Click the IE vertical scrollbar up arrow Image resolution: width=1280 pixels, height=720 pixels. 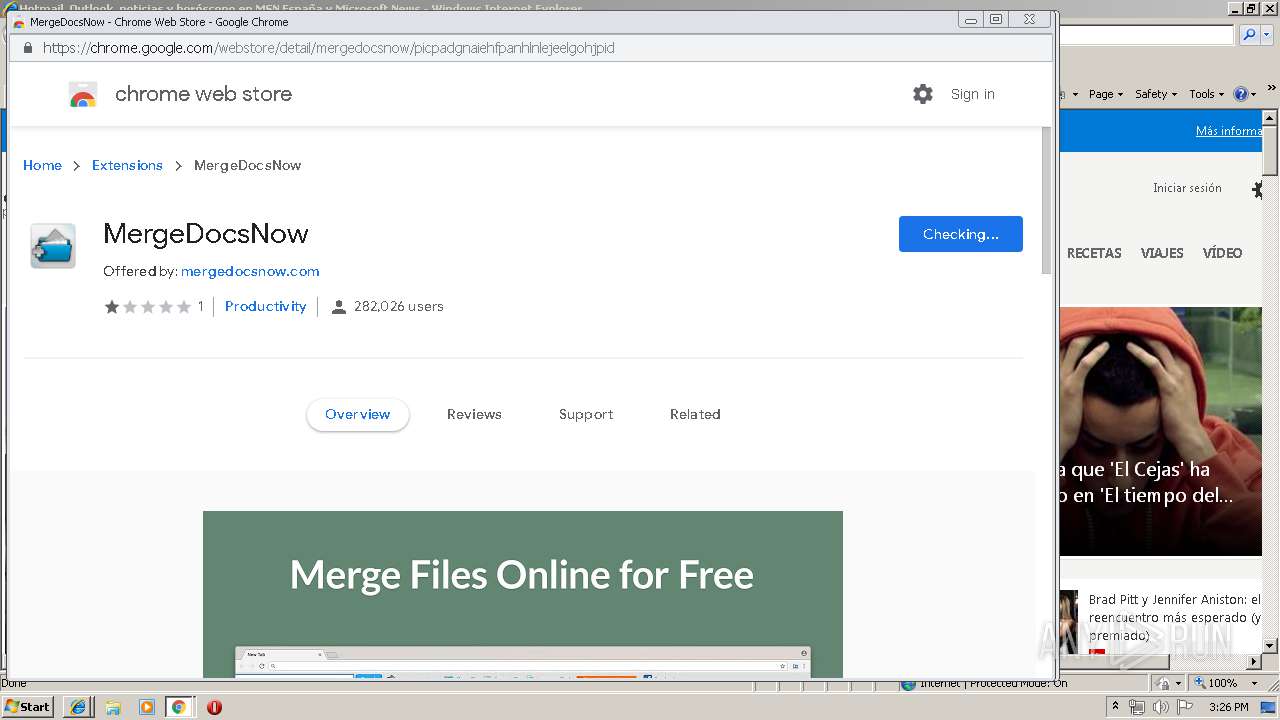pyautogui.click(x=1271, y=118)
